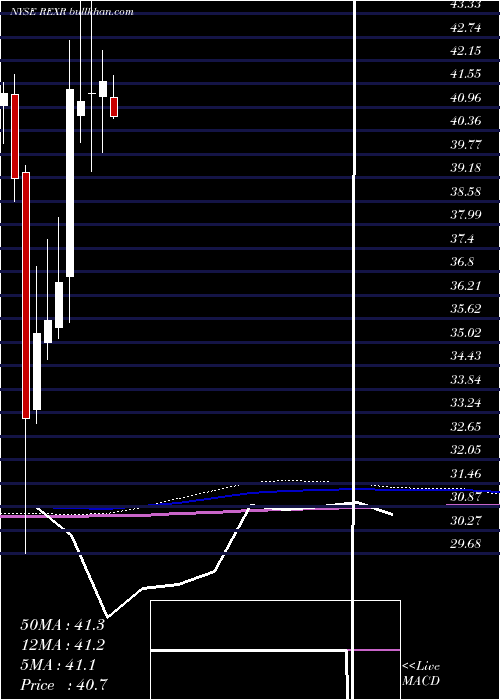Screen dimensions: 500x700
Task: Click the 39.18 price axis label
Action: (x=466, y=168)
